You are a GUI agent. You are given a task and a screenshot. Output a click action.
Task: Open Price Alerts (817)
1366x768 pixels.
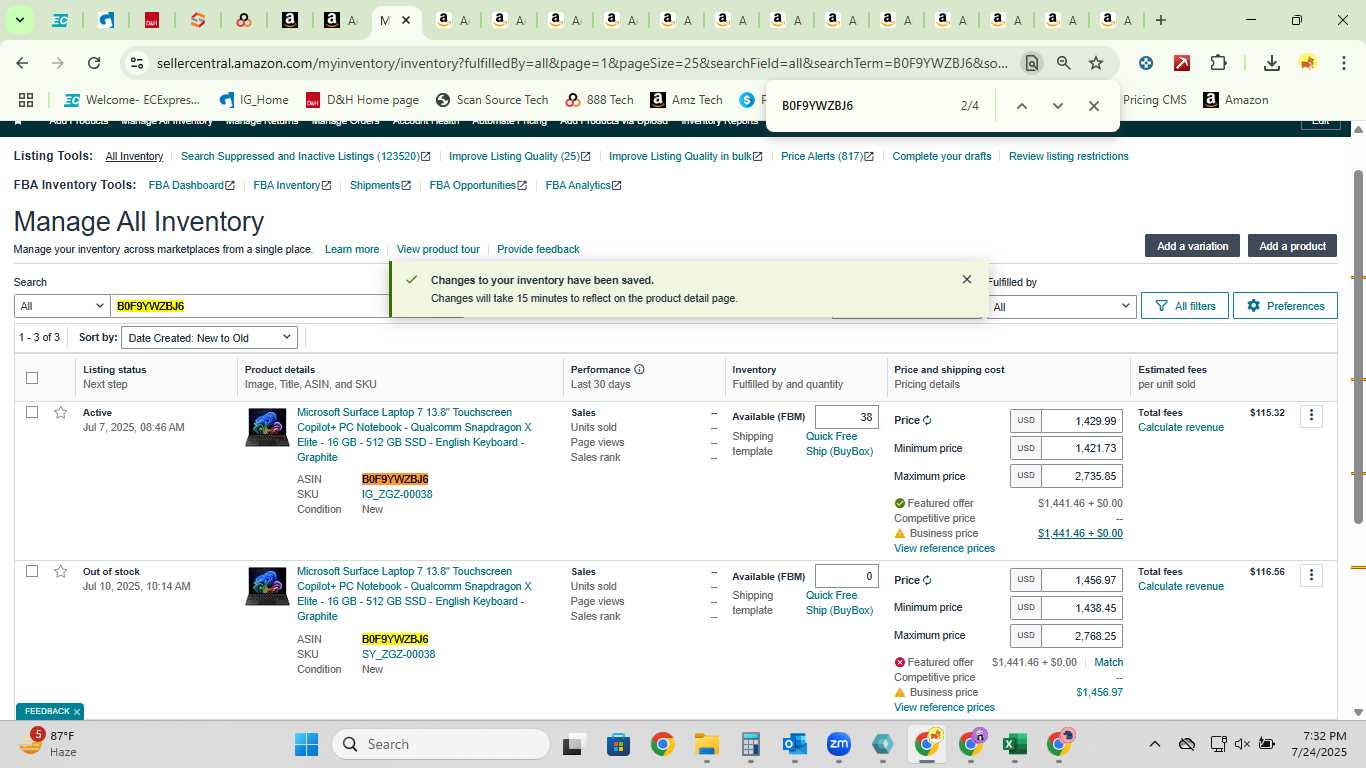coord(827,156)
